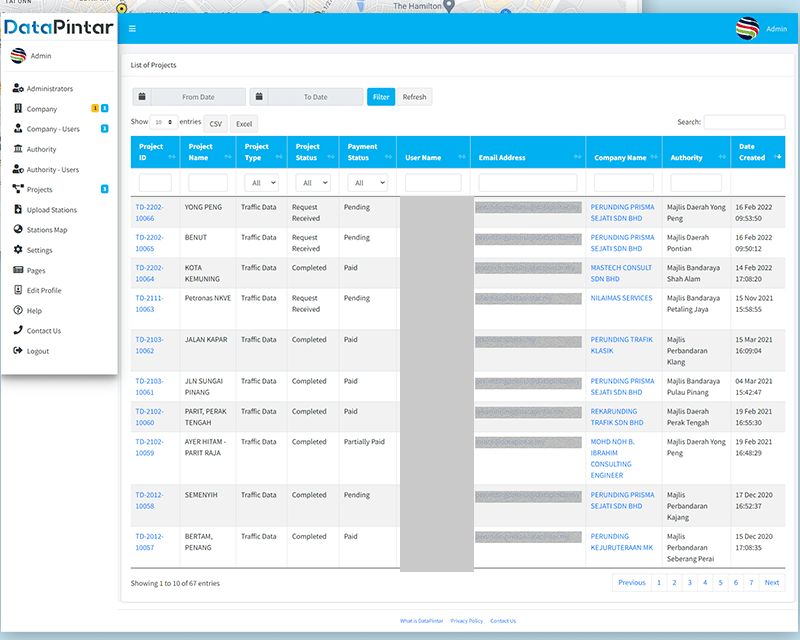
Task: Click the Refresh button
Action: click(414, 96)
